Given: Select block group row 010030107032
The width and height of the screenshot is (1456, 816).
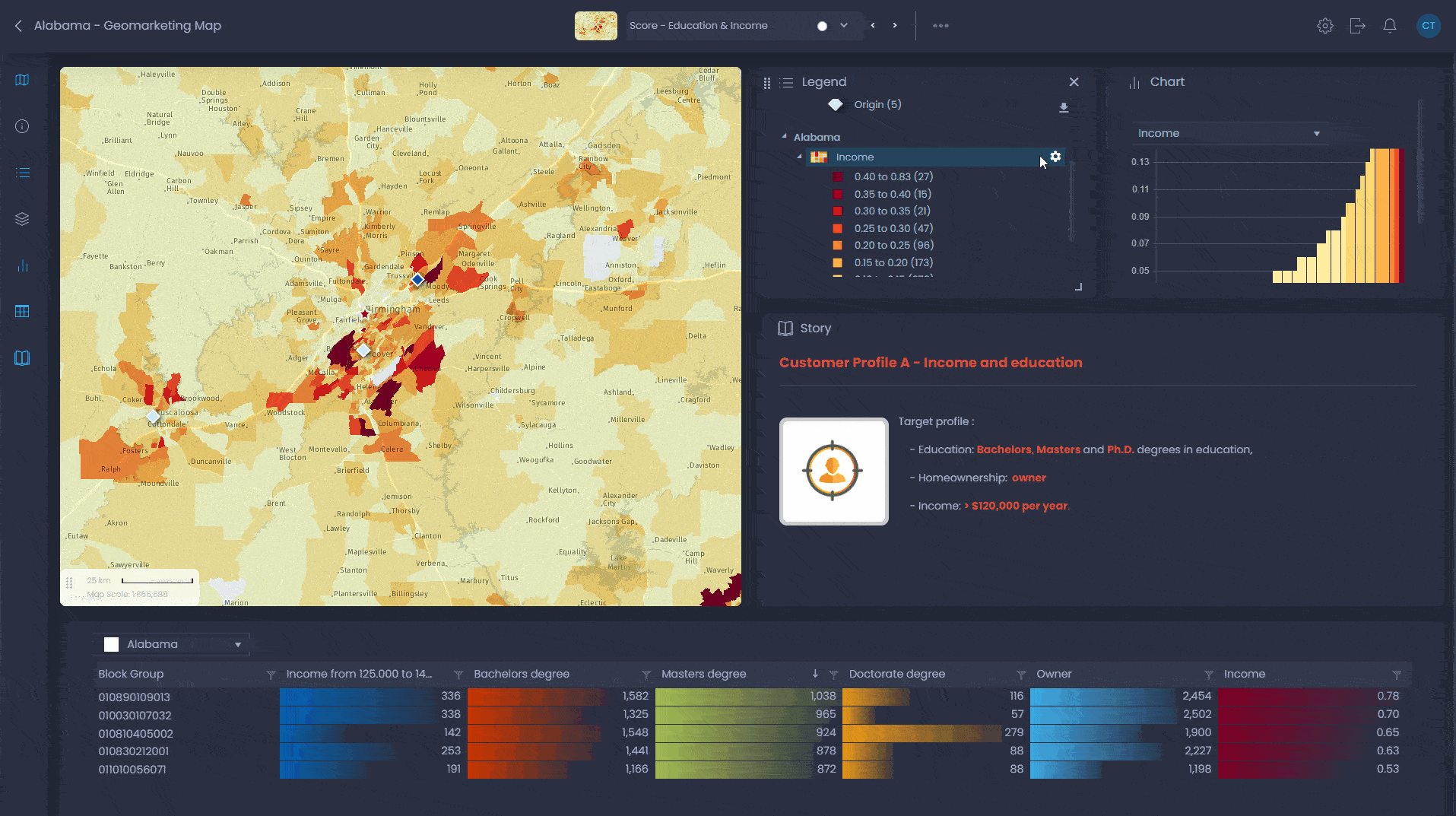Looking at the screenshot, I should tap(135, 715).
